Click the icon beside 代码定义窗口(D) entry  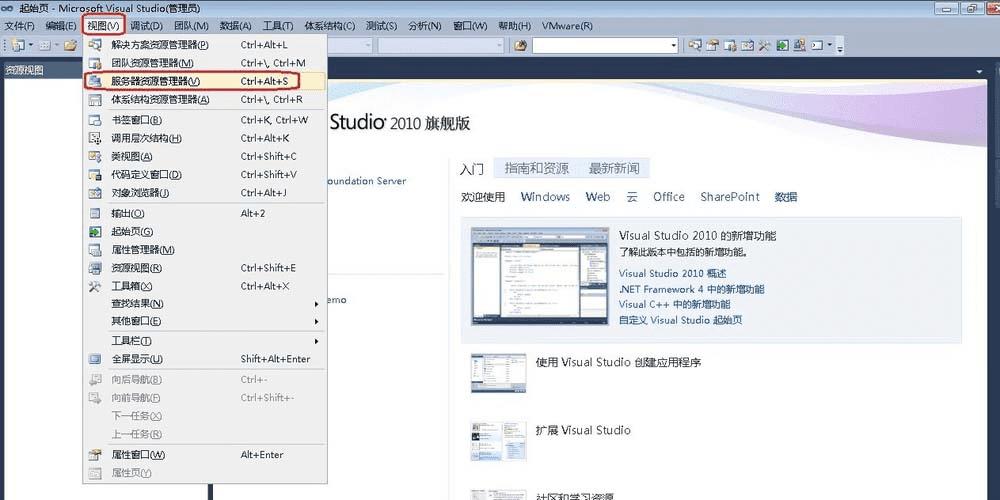(x=95, y=175)
